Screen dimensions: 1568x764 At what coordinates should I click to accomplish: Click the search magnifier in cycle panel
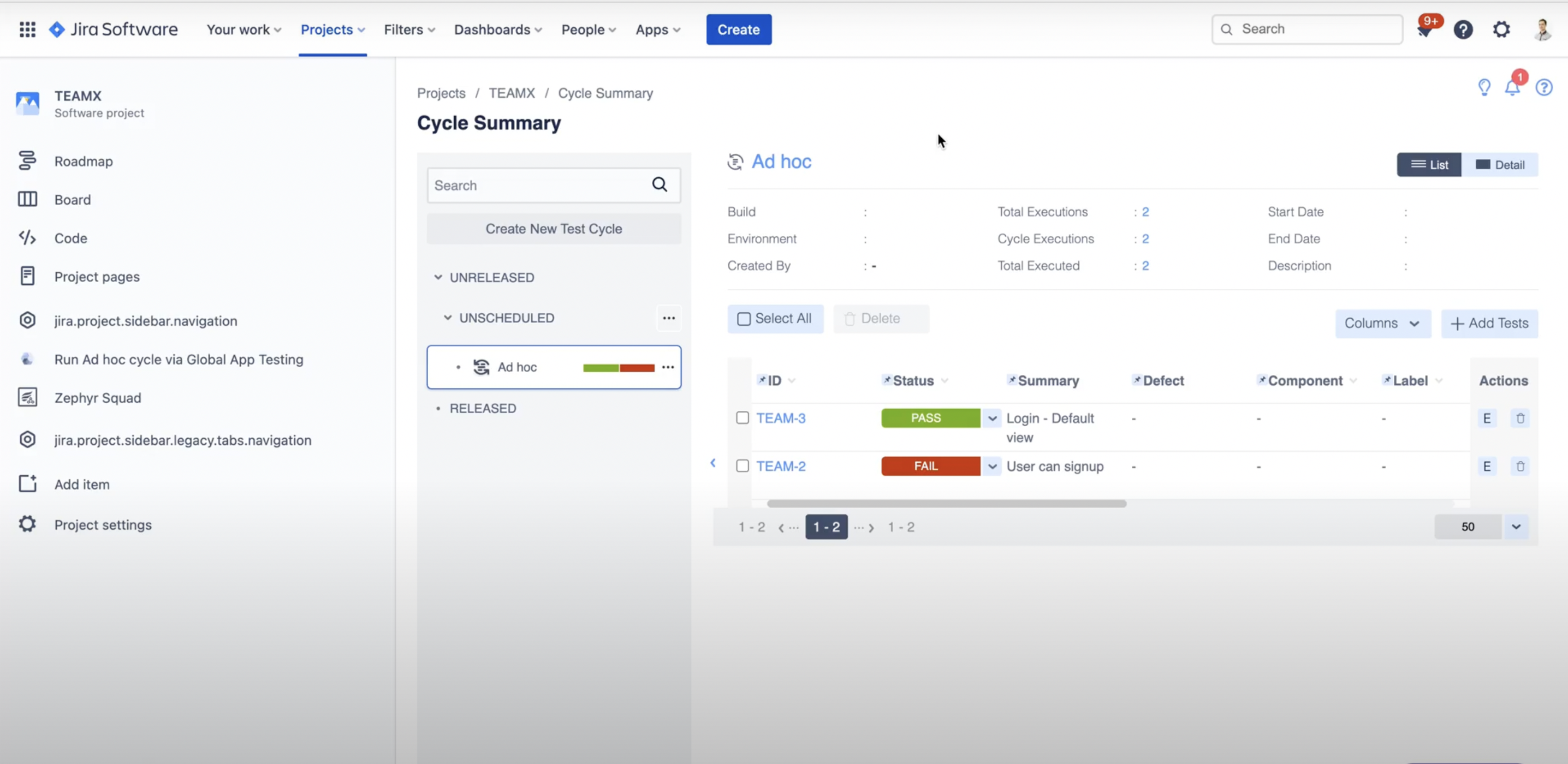[x=659, y=185]
